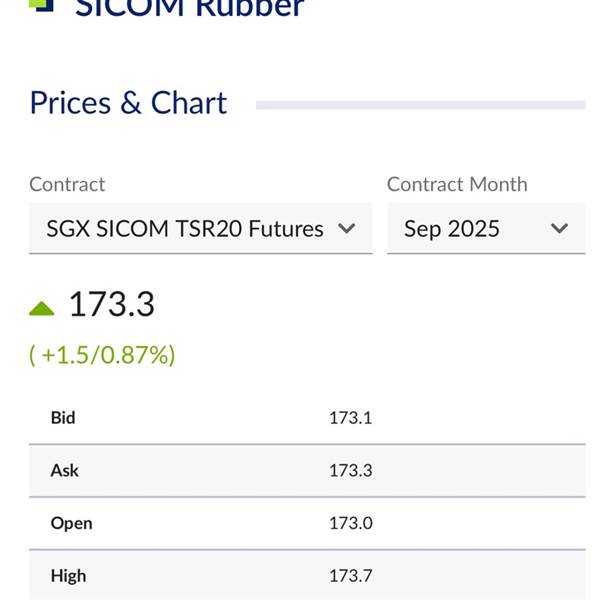The image size is (600, 600).
Task: Expand the Contract Month chevron
Action: [x=559, y=228]
